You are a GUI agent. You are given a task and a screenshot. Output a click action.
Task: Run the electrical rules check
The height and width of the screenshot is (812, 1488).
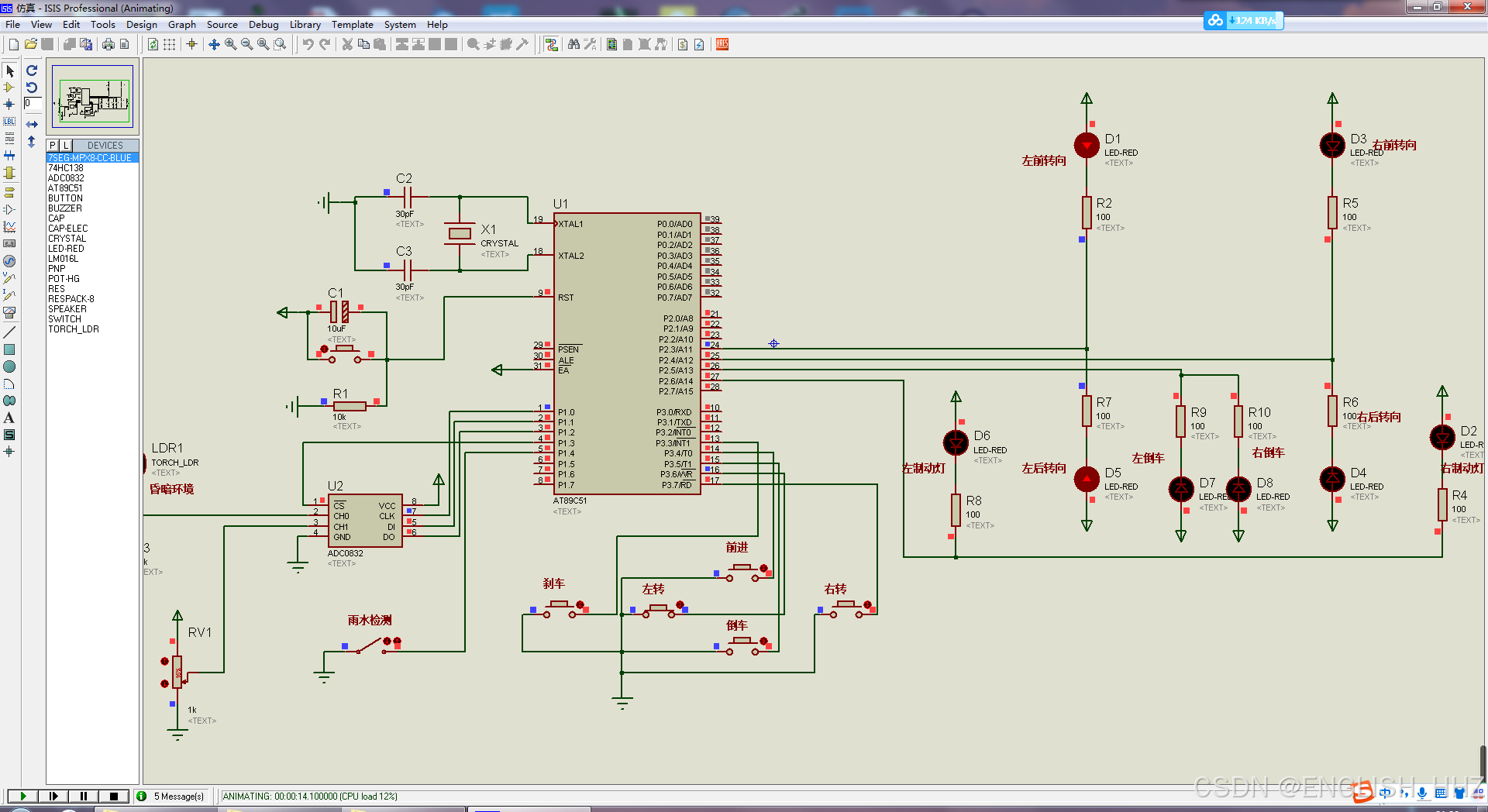pos(699,44)
